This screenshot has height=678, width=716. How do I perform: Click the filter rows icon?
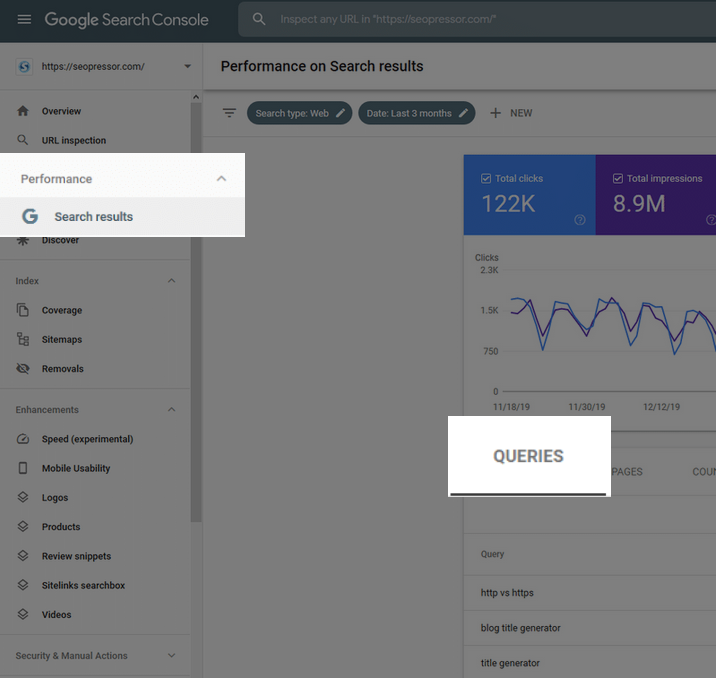[x=229, y=113]
